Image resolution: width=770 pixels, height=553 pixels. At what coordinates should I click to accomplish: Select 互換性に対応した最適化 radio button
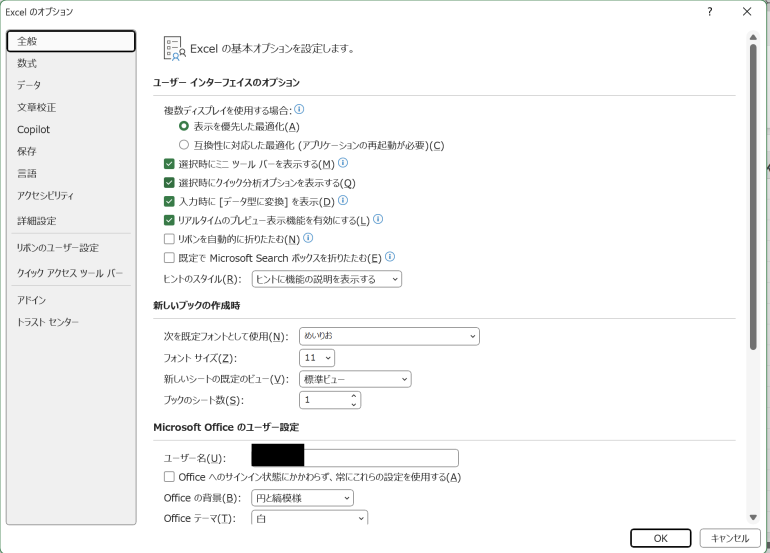pyautogui.click(x=183, y=145)
